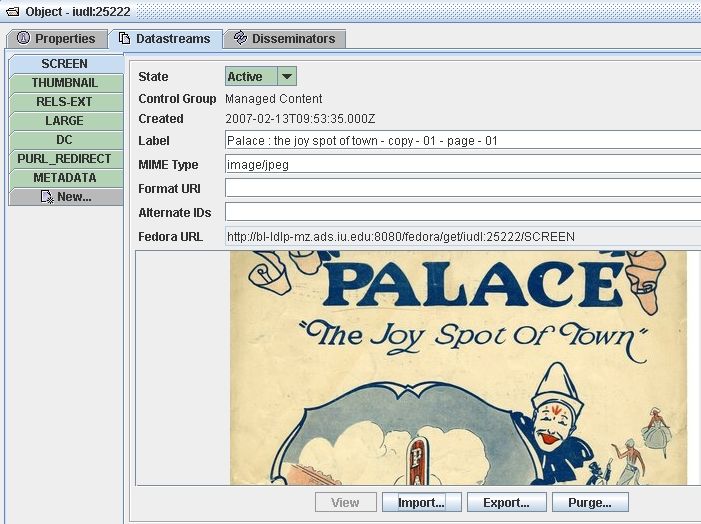Click the Datastreams tab documents icon

point(124,38)
